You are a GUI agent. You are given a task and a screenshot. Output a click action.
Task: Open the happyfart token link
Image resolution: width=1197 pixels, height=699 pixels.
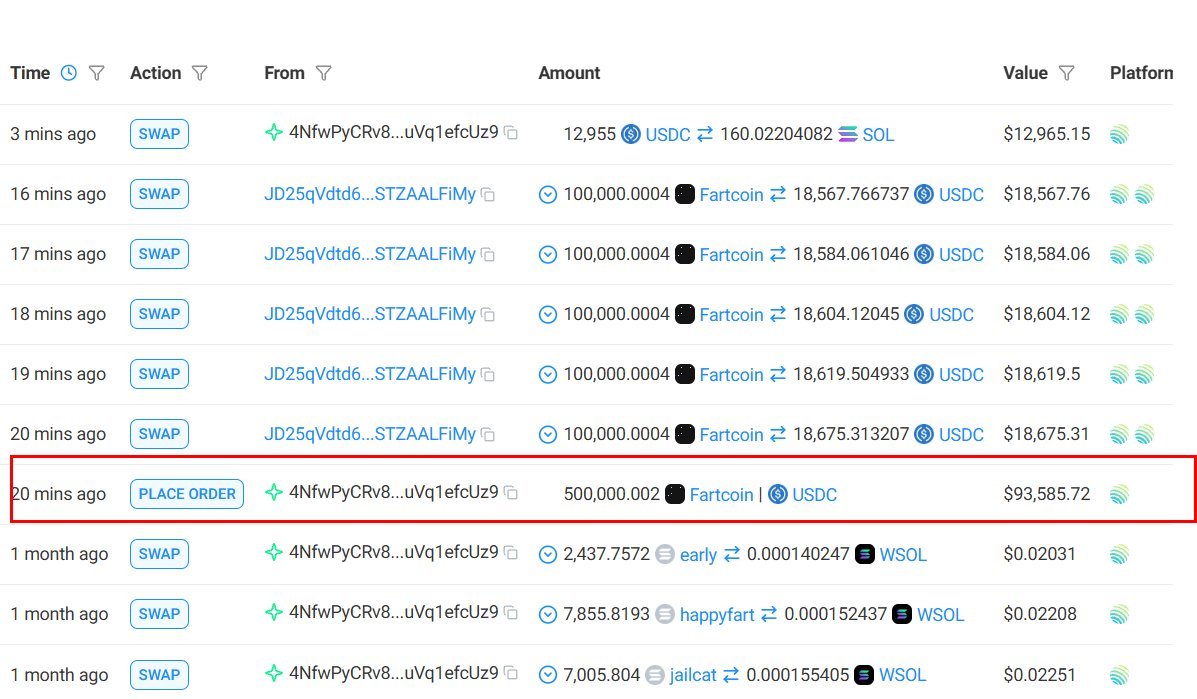coord(716,614)
